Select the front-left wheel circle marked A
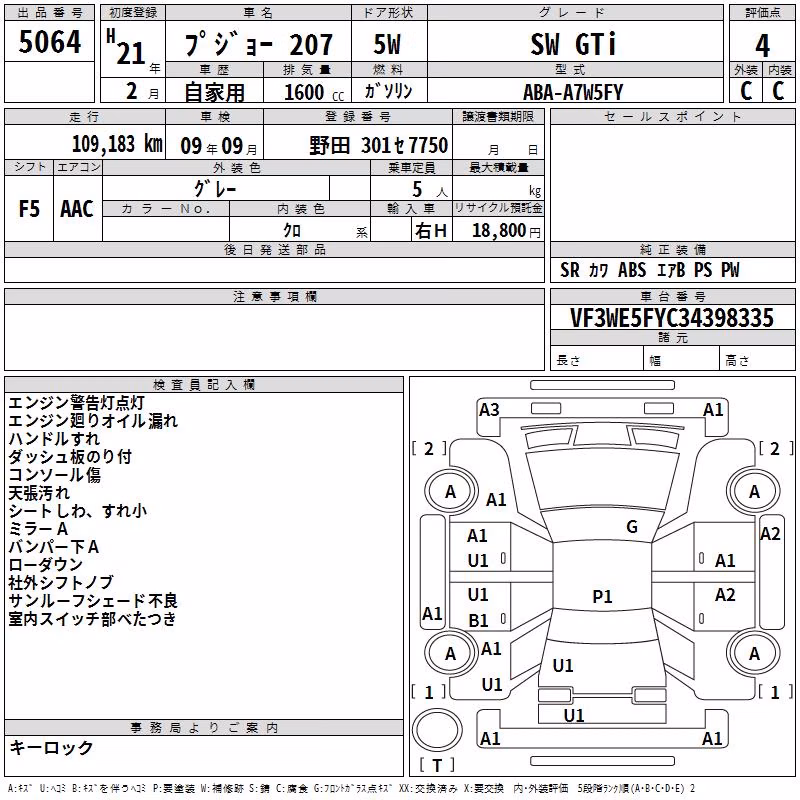This screenshot has height=800, width=800. point(450,492)
